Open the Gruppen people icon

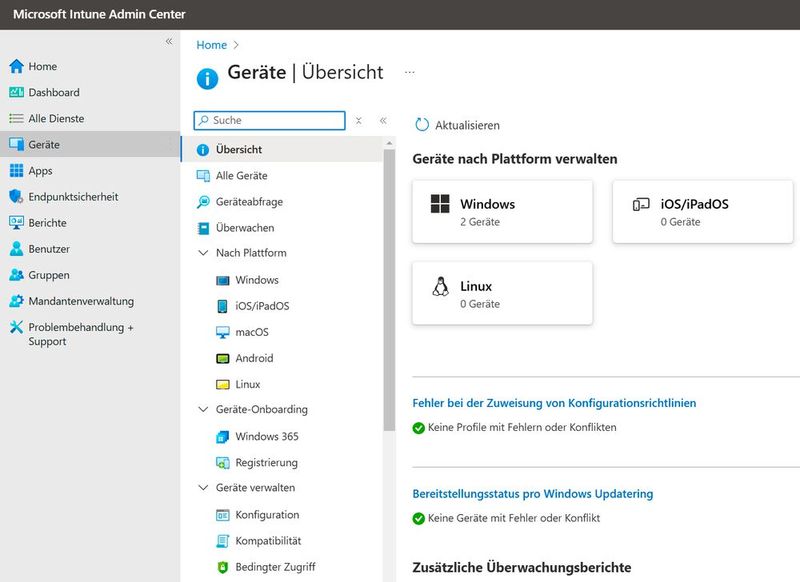pyautogui.click(x=16, y=274)
